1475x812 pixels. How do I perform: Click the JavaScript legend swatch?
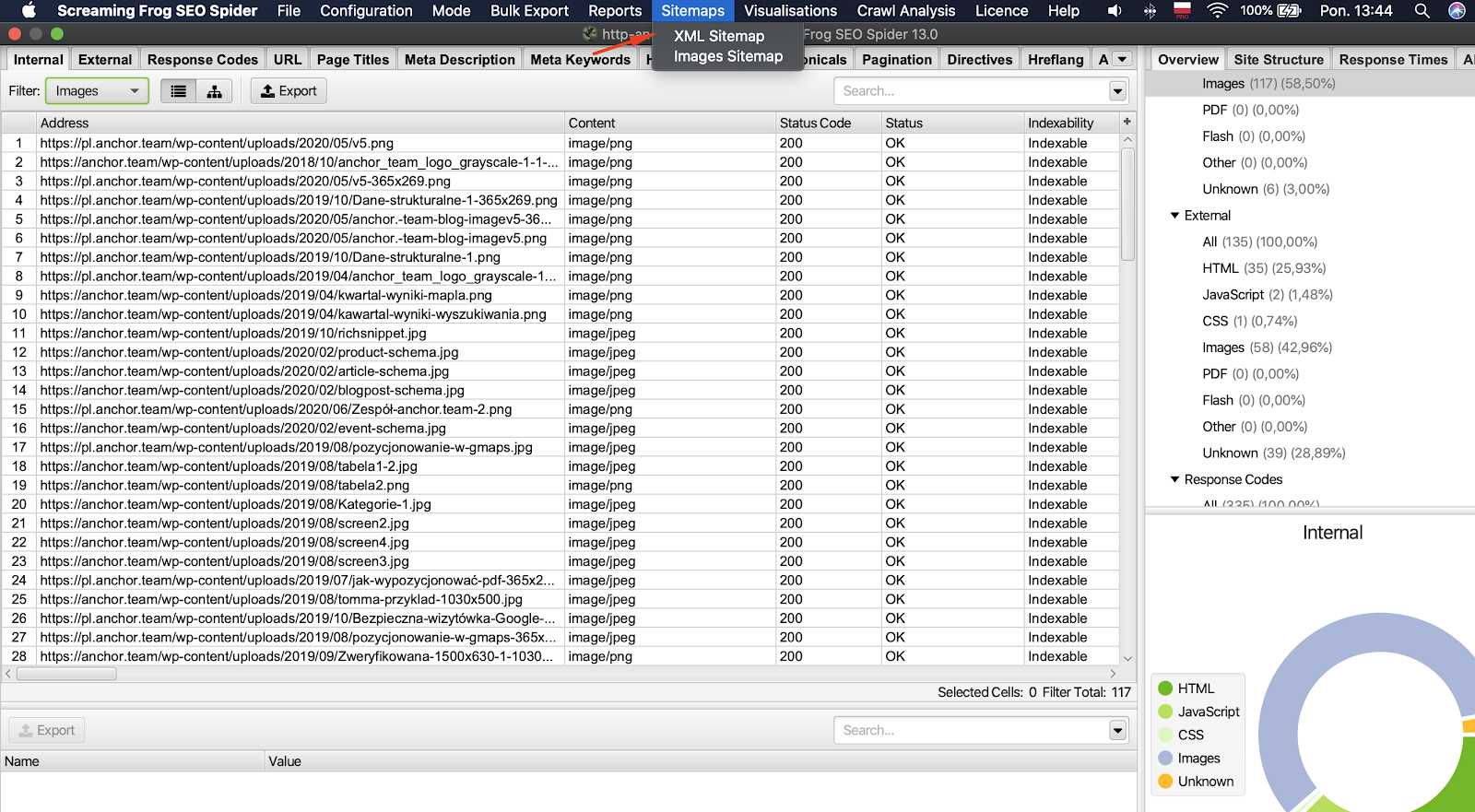[1165, 712]
